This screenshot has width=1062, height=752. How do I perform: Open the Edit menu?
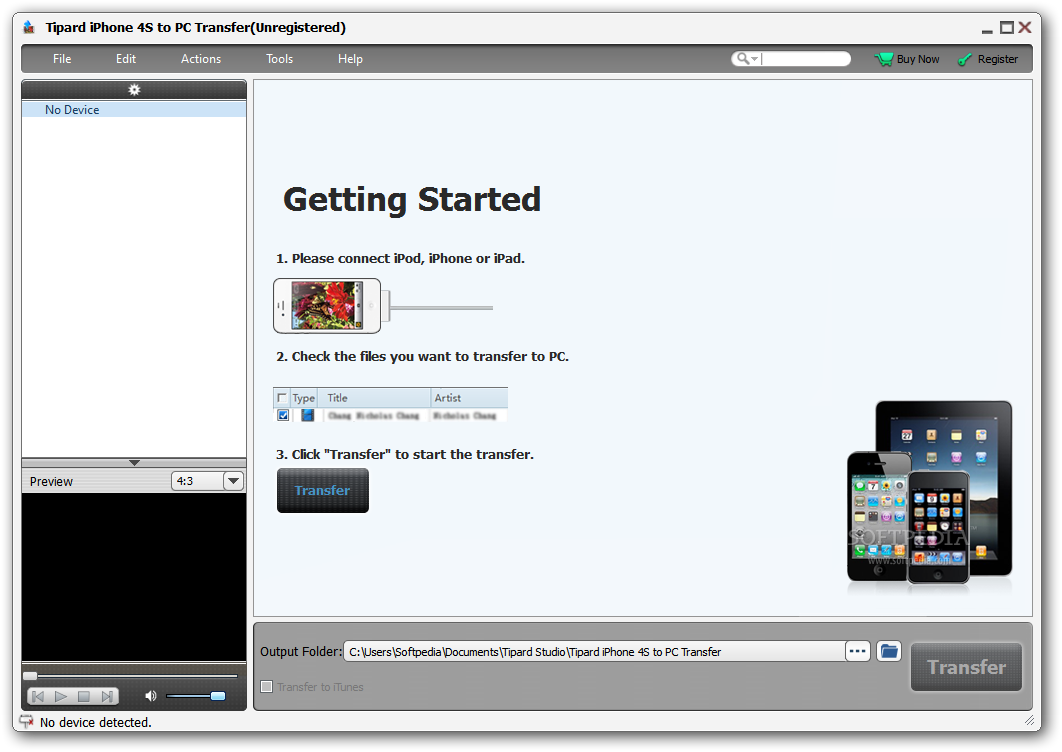[x=125, y=59]
